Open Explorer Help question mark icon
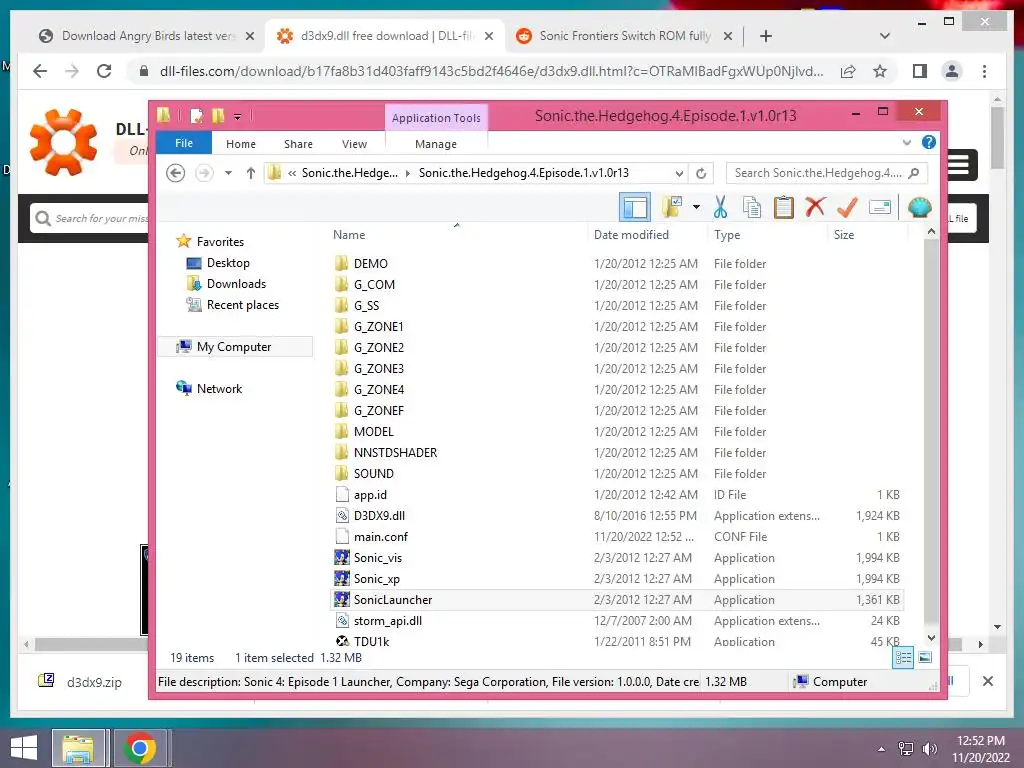 click(x=928, y=142)
